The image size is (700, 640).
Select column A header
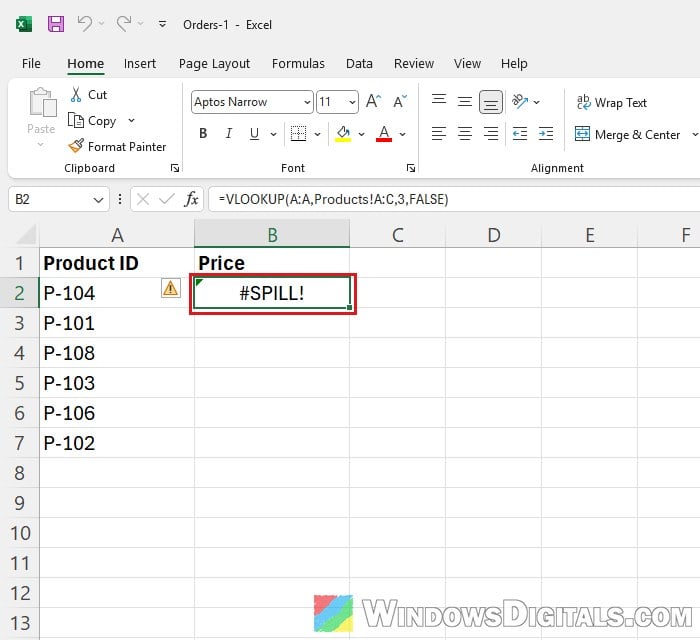tap(117, 234)
